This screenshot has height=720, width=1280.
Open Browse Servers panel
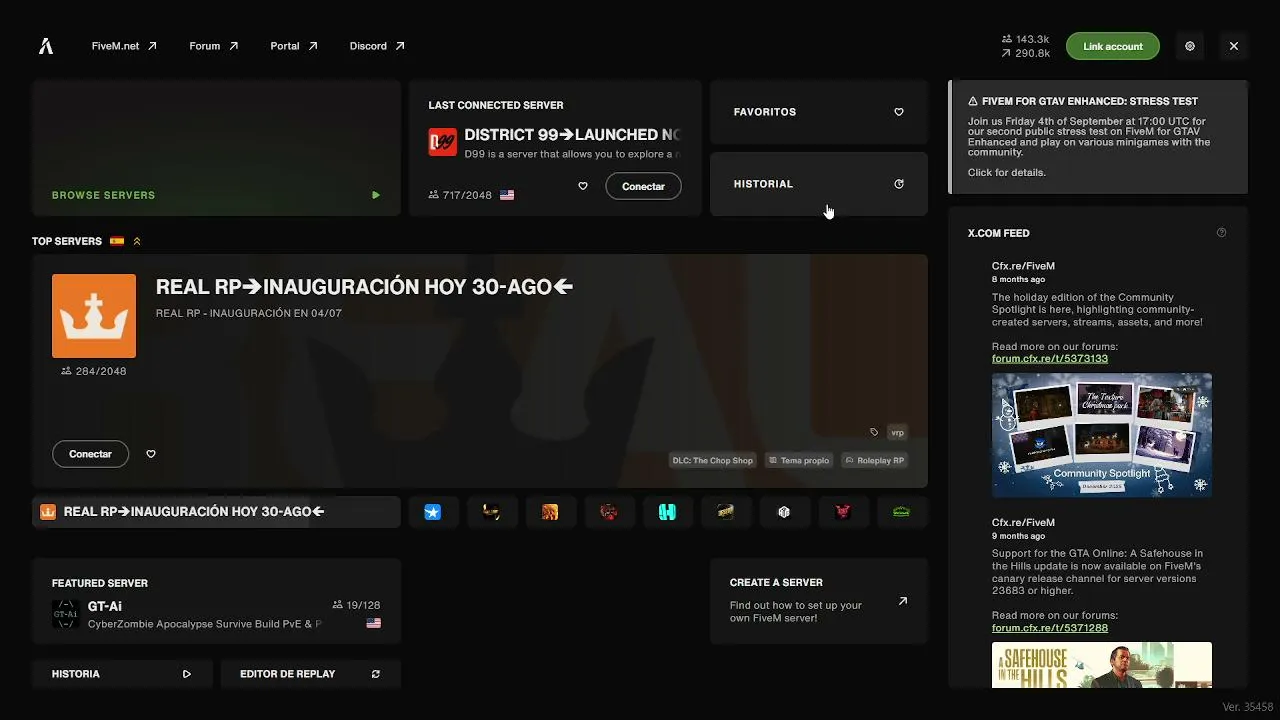point(216,148)
